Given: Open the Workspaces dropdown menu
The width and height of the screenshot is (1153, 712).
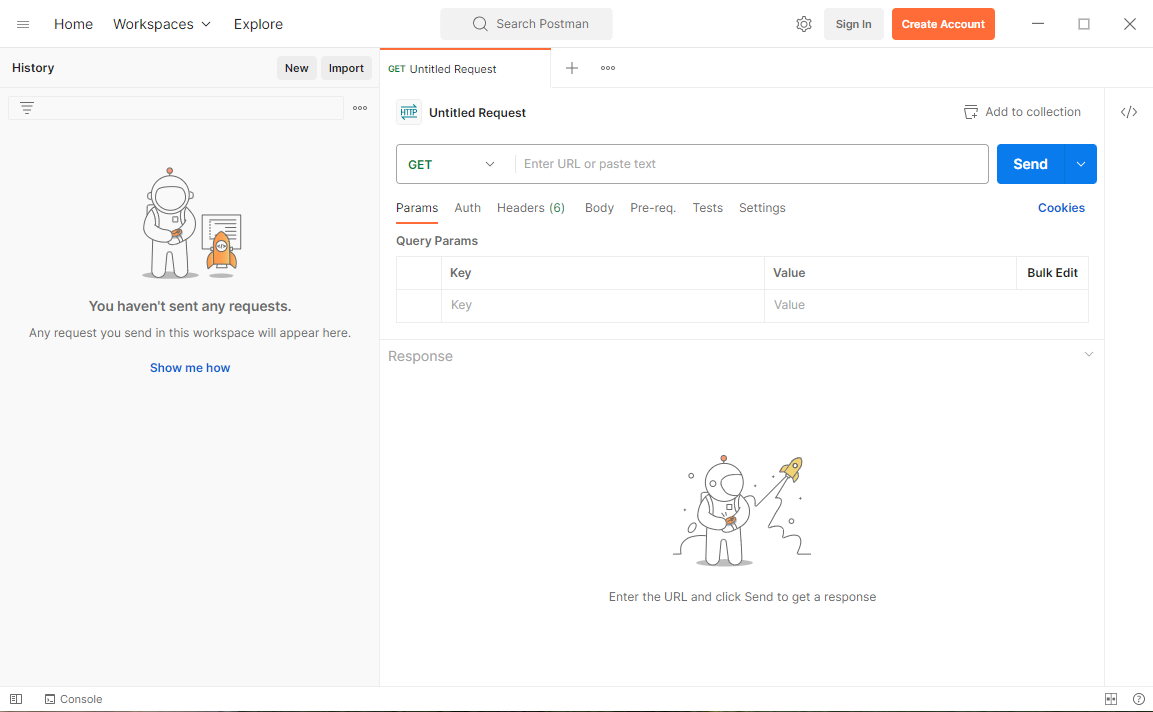Looking at the screenshot, I should (162, 24).
